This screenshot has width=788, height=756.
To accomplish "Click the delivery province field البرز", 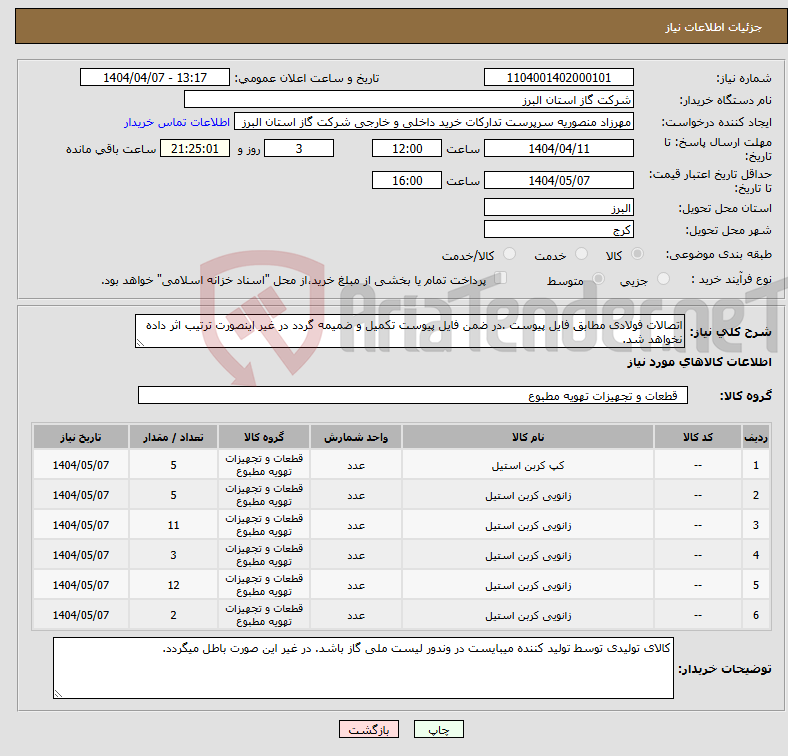I will (x=558, y=207).
